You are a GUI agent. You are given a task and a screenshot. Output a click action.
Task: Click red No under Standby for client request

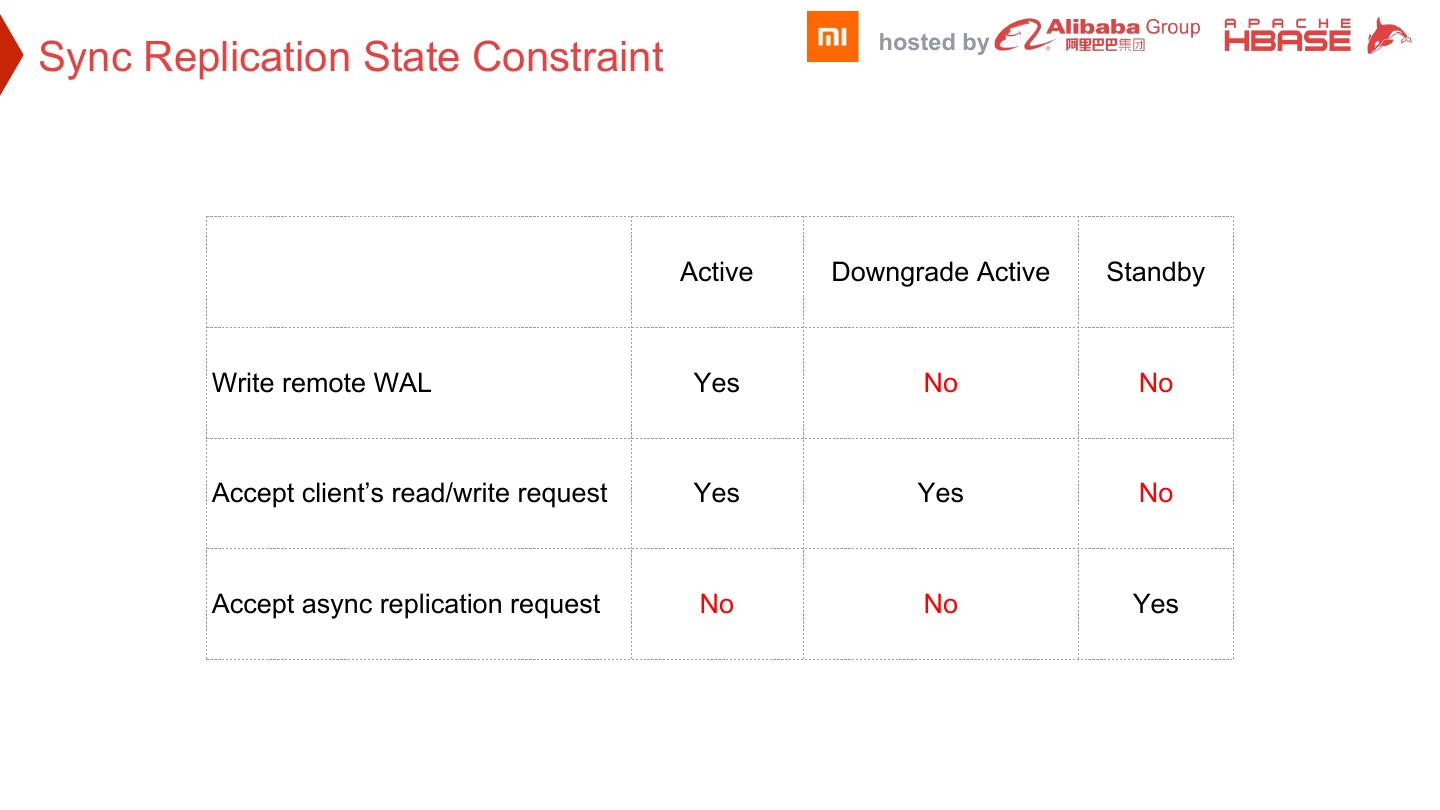(x=1155, y=493)
